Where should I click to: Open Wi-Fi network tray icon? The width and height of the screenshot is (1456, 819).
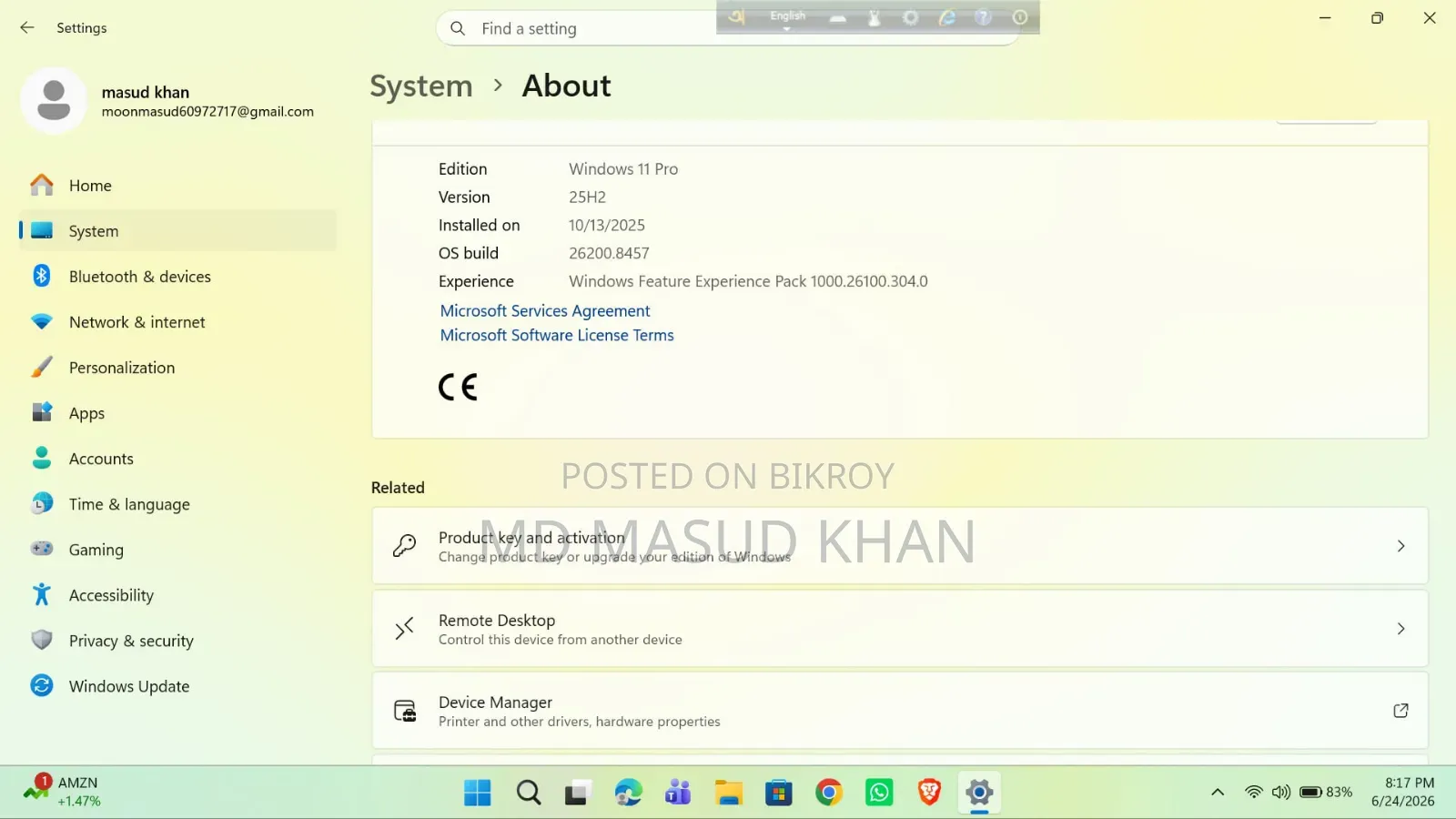pos(1254,793)
